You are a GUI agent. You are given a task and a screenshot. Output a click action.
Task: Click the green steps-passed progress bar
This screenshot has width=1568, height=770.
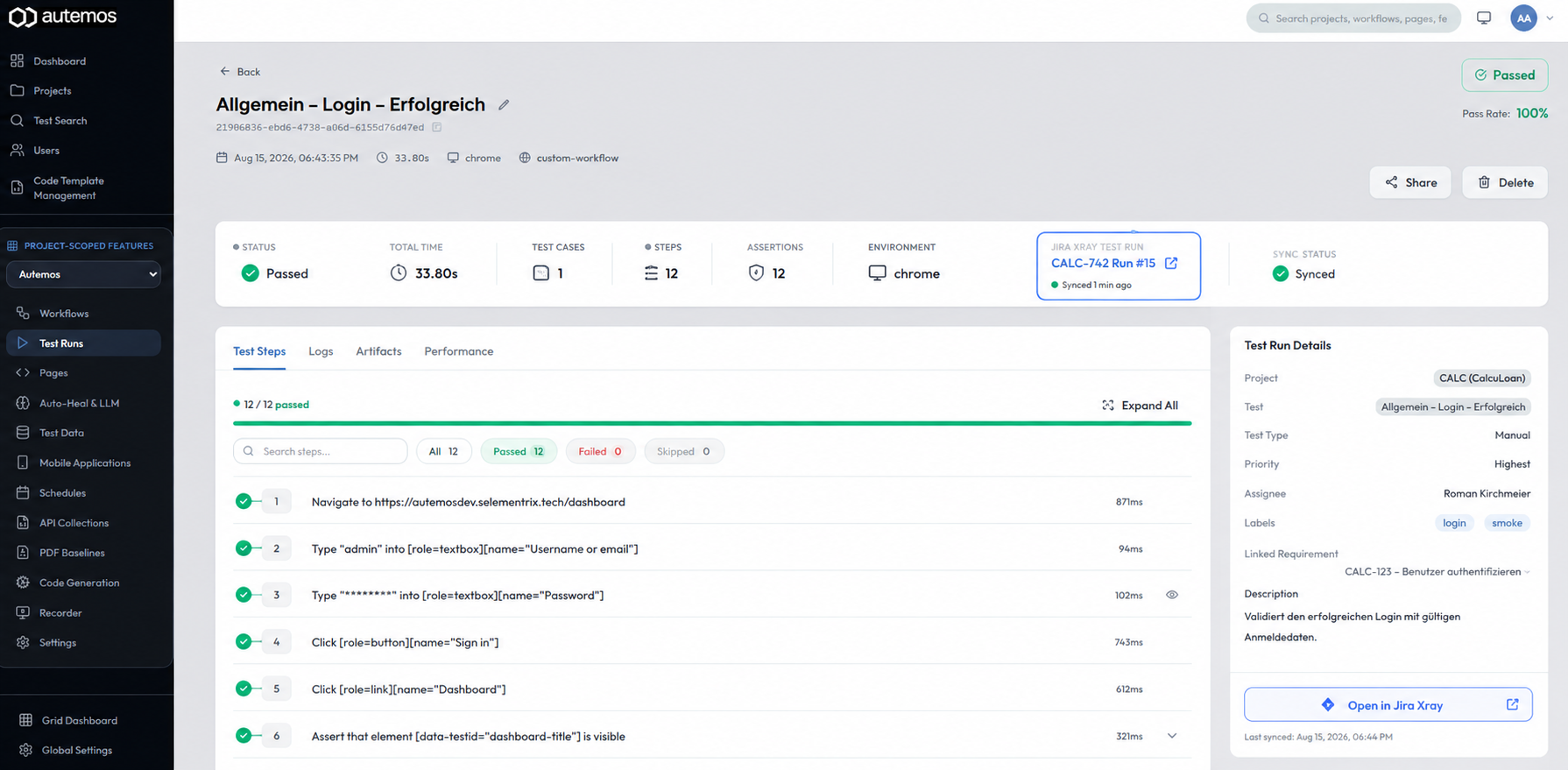pyautogui.click(x=712, y=423)
